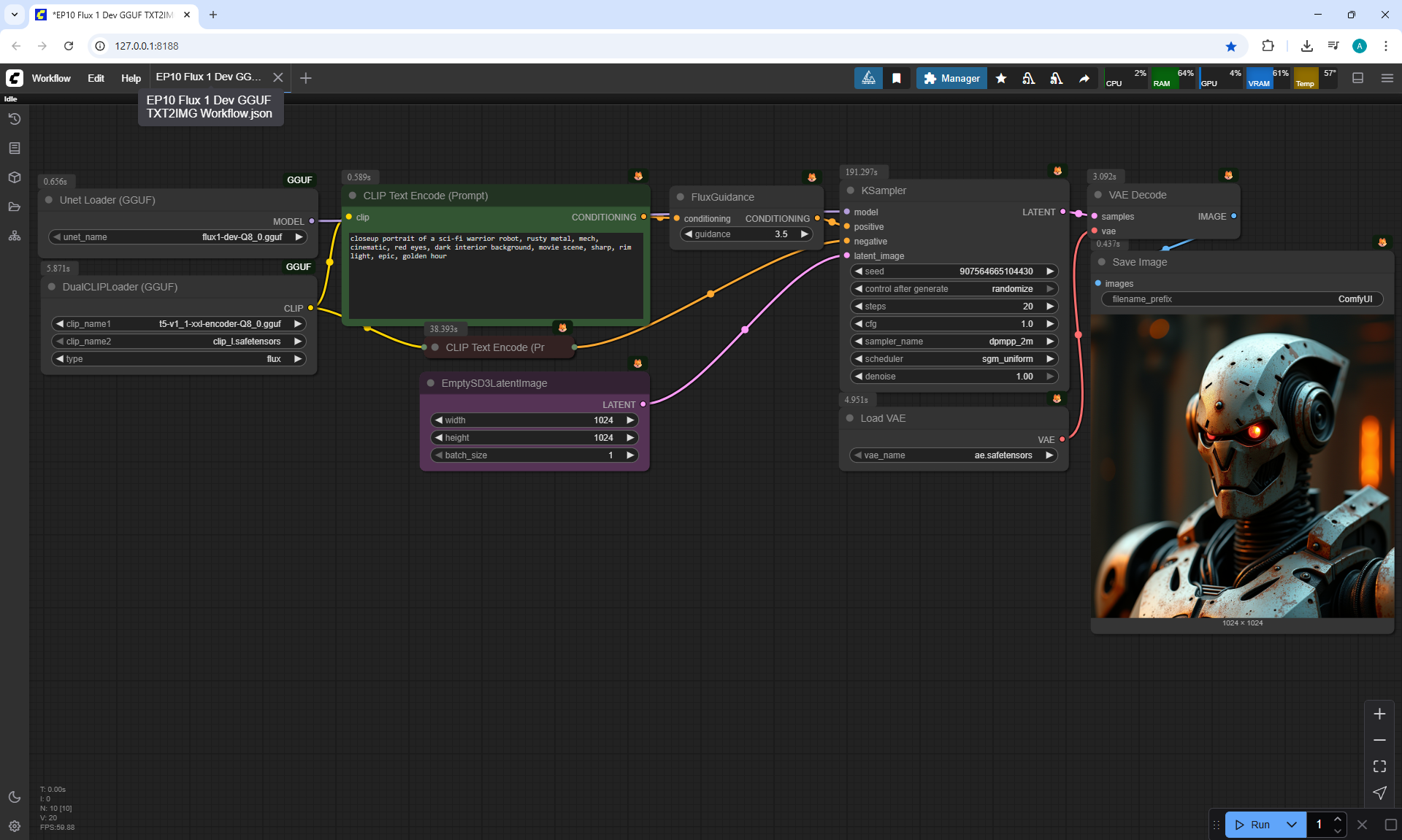Open the unet_name model selector

177,237
